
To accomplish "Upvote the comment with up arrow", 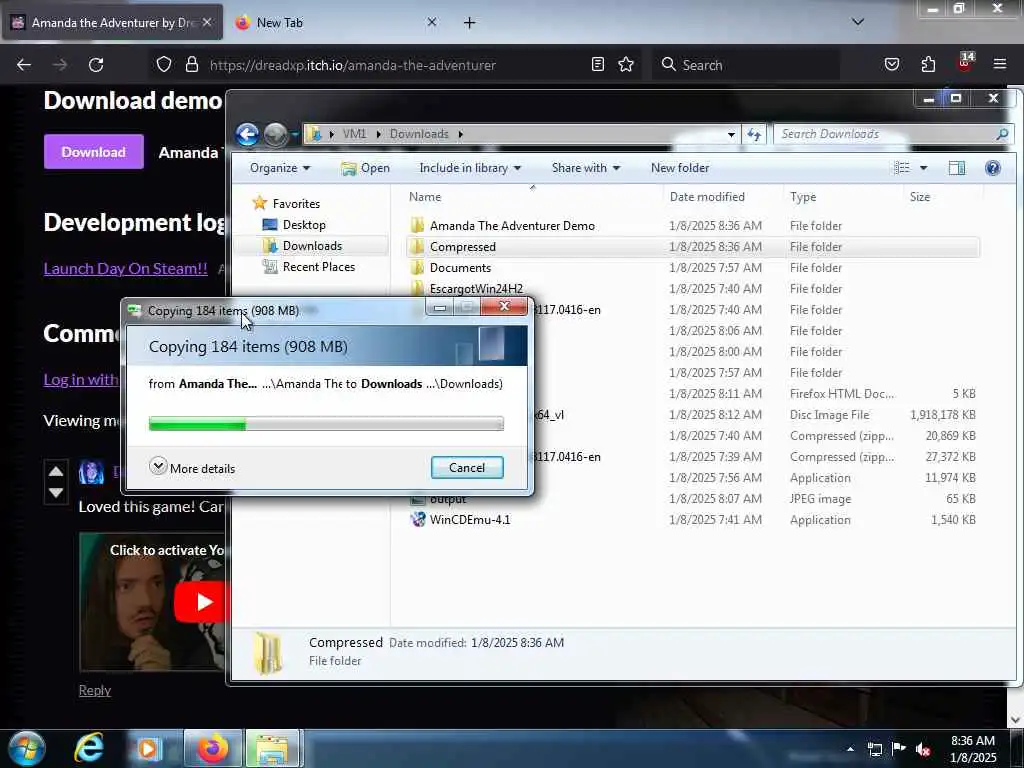I will coord(56,471).
